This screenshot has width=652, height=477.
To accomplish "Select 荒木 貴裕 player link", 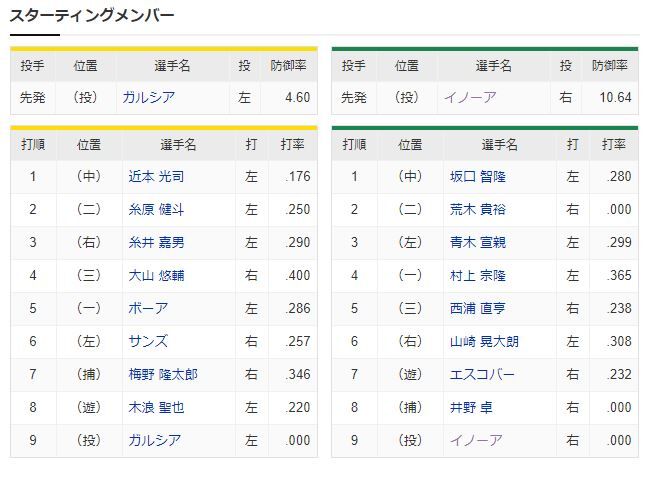I will [477, 209].
